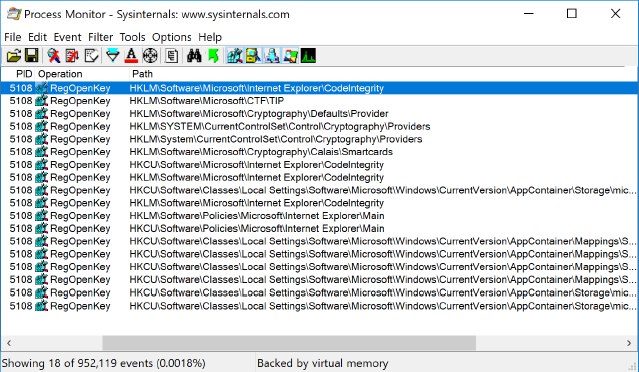Open the Filter funnel icon
Image resolution: width=639 pixels, height=372 pixels.
(112, 55)
